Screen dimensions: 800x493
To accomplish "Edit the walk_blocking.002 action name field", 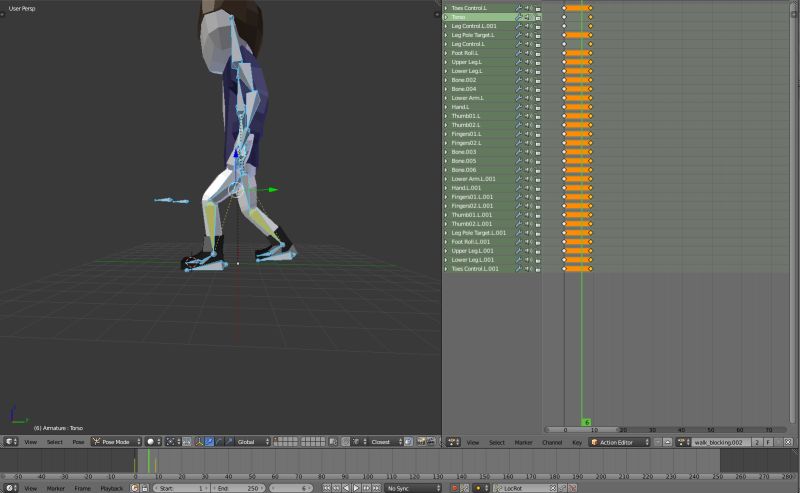I will click(x=721, y=442).
